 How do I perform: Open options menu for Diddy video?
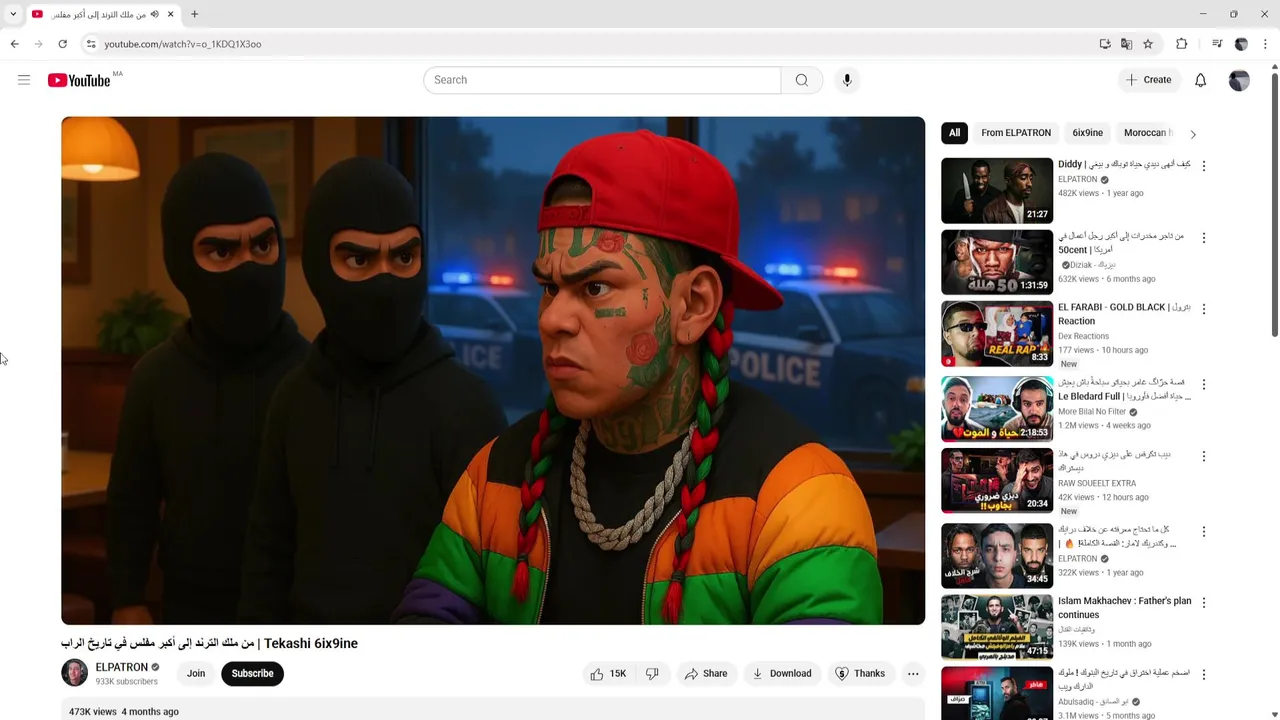tap(1203, 166)
